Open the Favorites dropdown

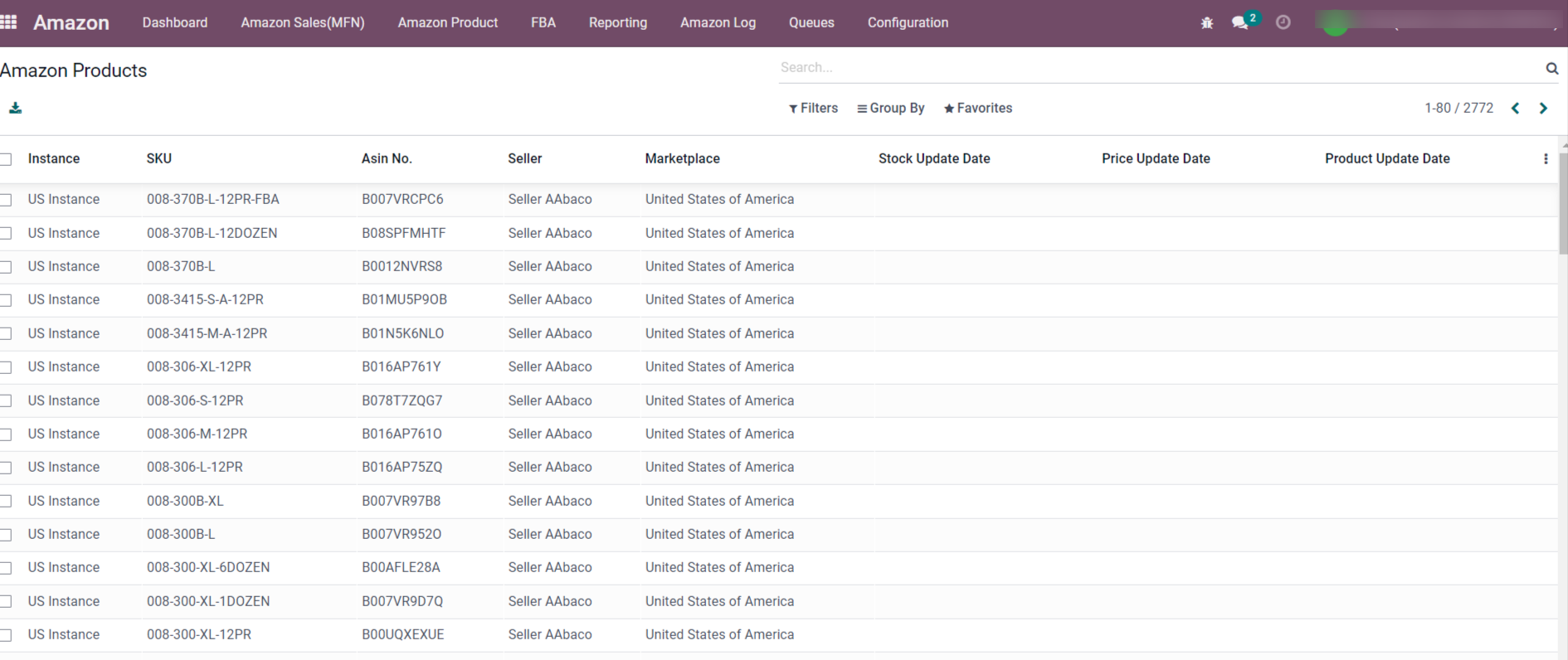[978, 109]
